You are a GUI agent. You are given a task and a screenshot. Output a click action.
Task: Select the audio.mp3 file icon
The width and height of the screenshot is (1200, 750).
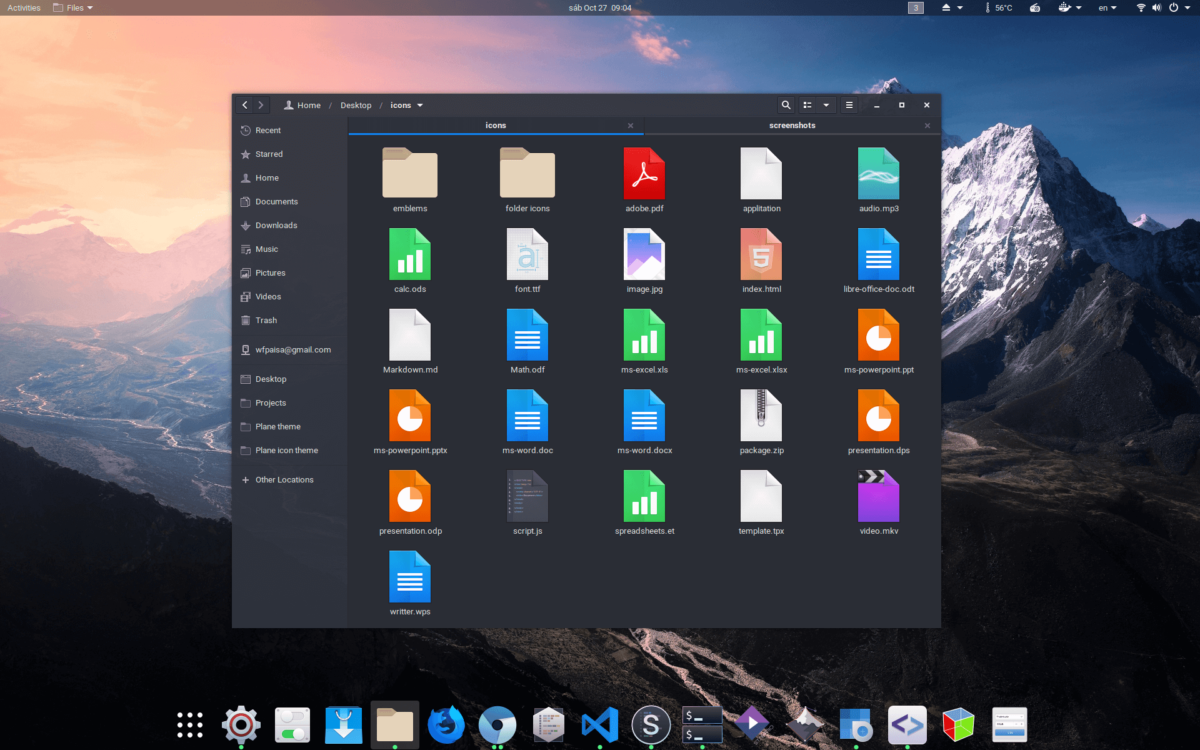878,174
